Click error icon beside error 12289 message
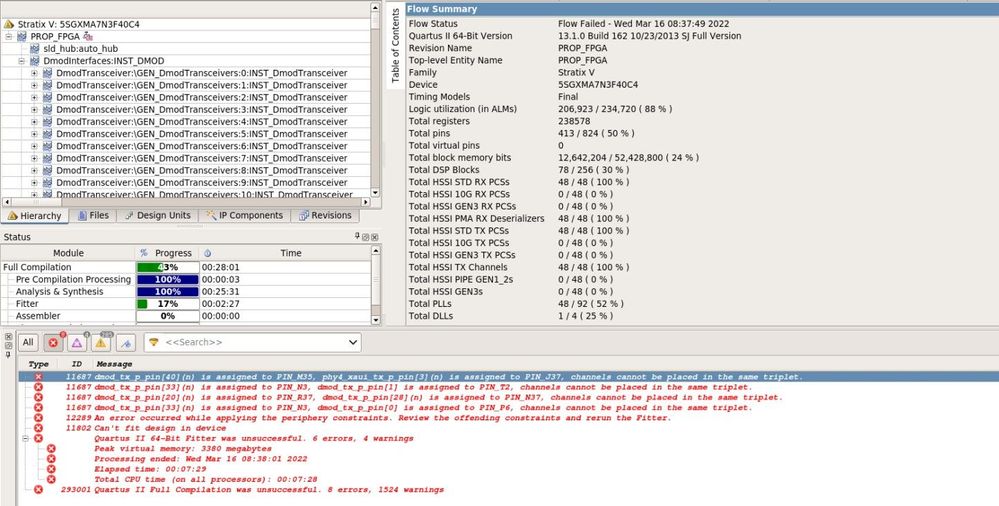999x506 pixels. click(38, 417)
